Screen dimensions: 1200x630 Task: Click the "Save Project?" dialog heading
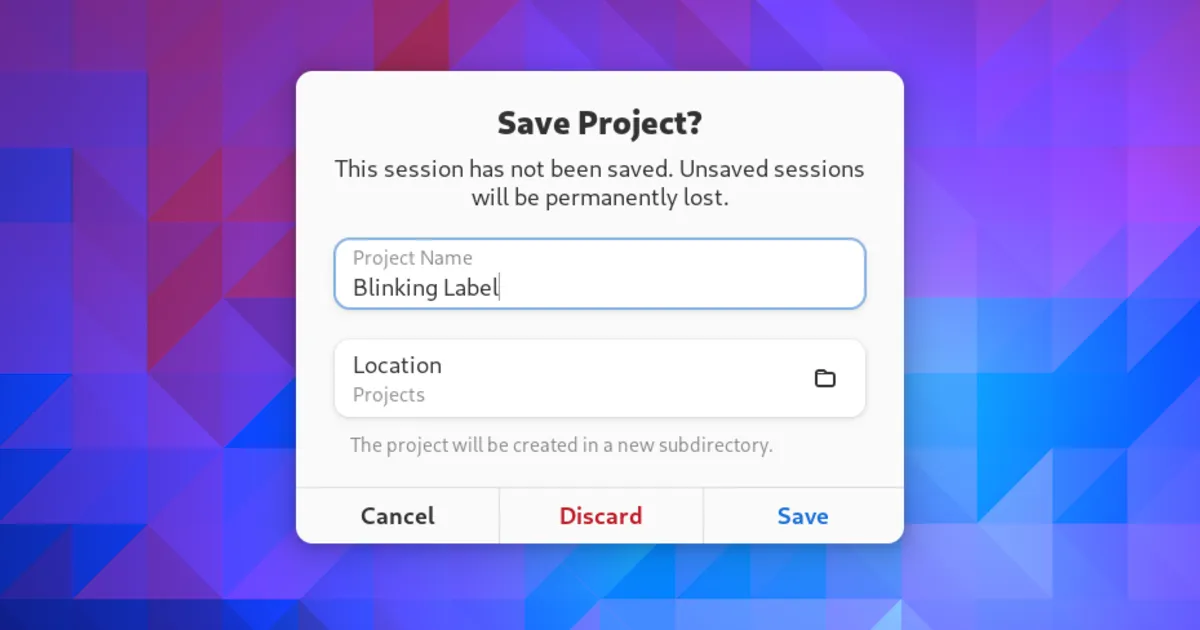pyautogui.click(x=600, y=124)
